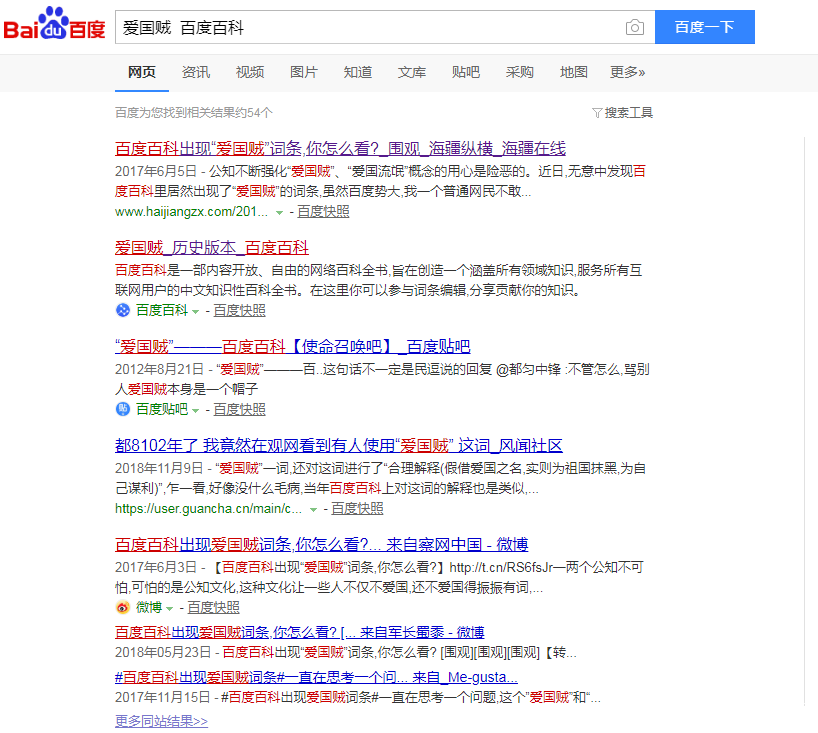Switch to the 图片 tab
The height and width of the screenshot is (733, 818).
click(304, 72)
